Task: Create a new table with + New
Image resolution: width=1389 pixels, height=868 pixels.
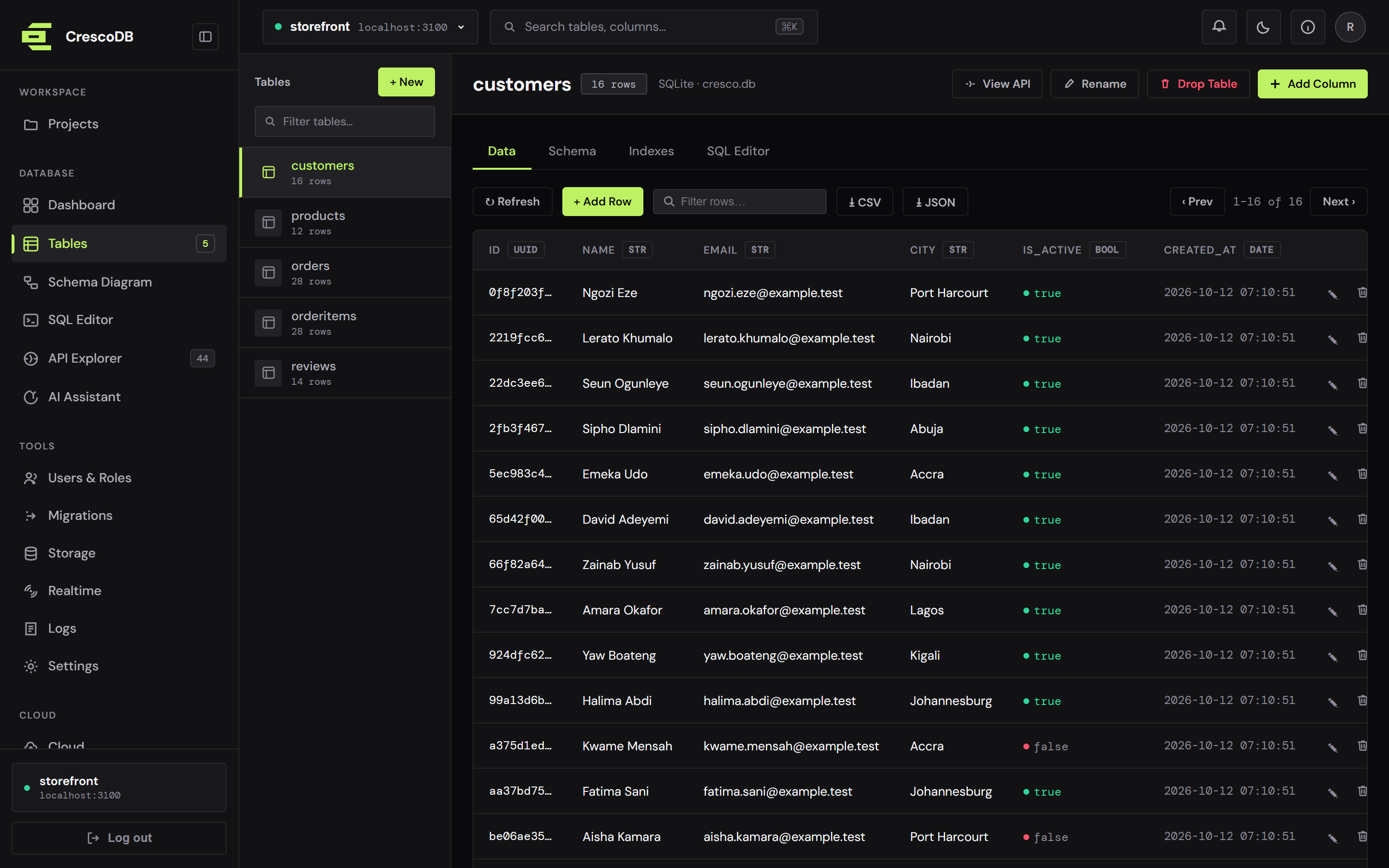Action: click(x=407, y=82)
